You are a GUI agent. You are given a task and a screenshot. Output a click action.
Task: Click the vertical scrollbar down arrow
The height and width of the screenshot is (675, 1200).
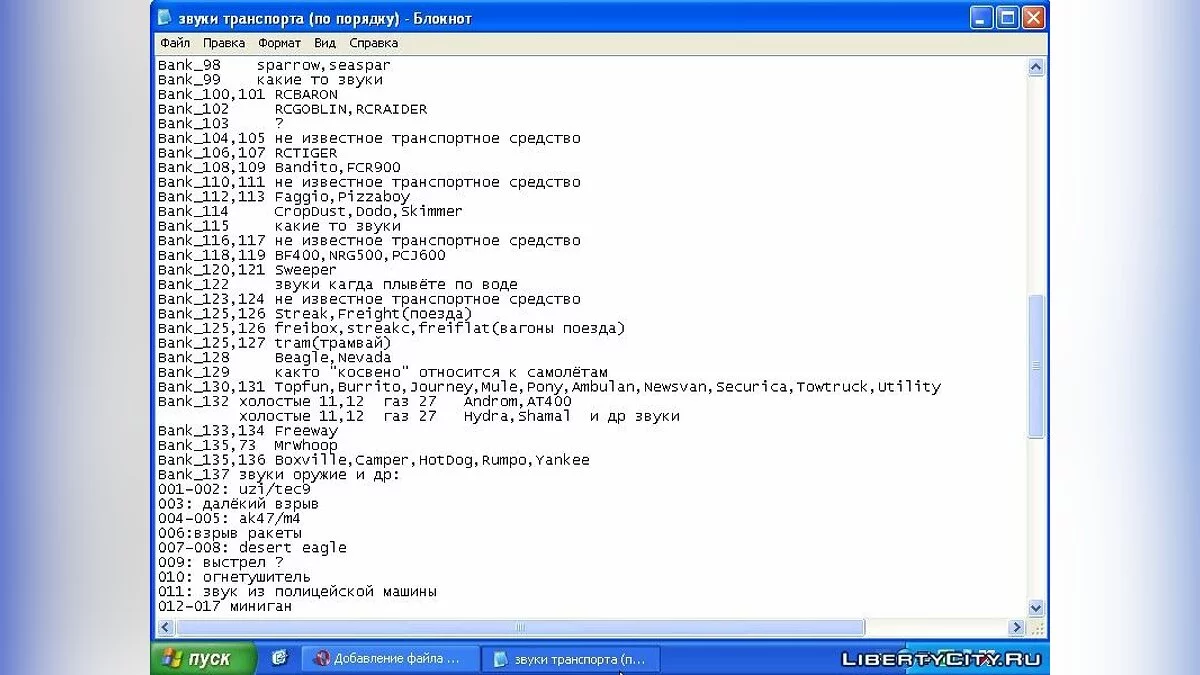pos(1036,608)
